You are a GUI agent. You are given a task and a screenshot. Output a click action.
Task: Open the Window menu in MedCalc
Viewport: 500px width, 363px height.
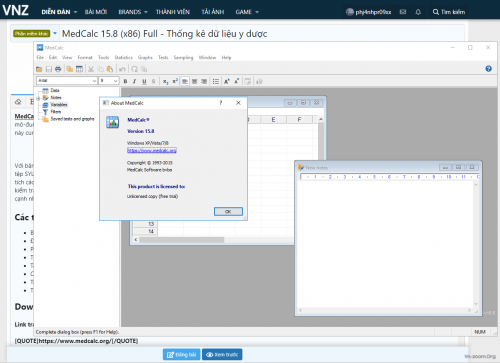(x=207, y=58)
